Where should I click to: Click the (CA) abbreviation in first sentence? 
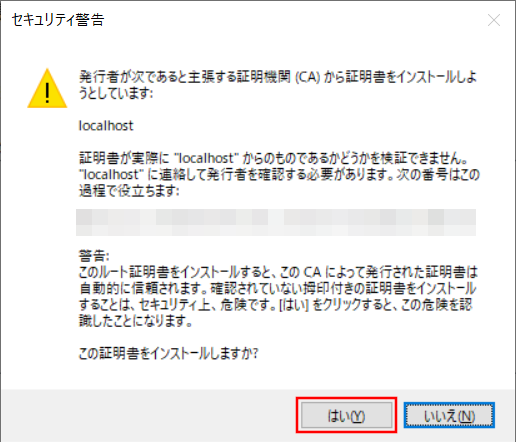tap(308, 77)
